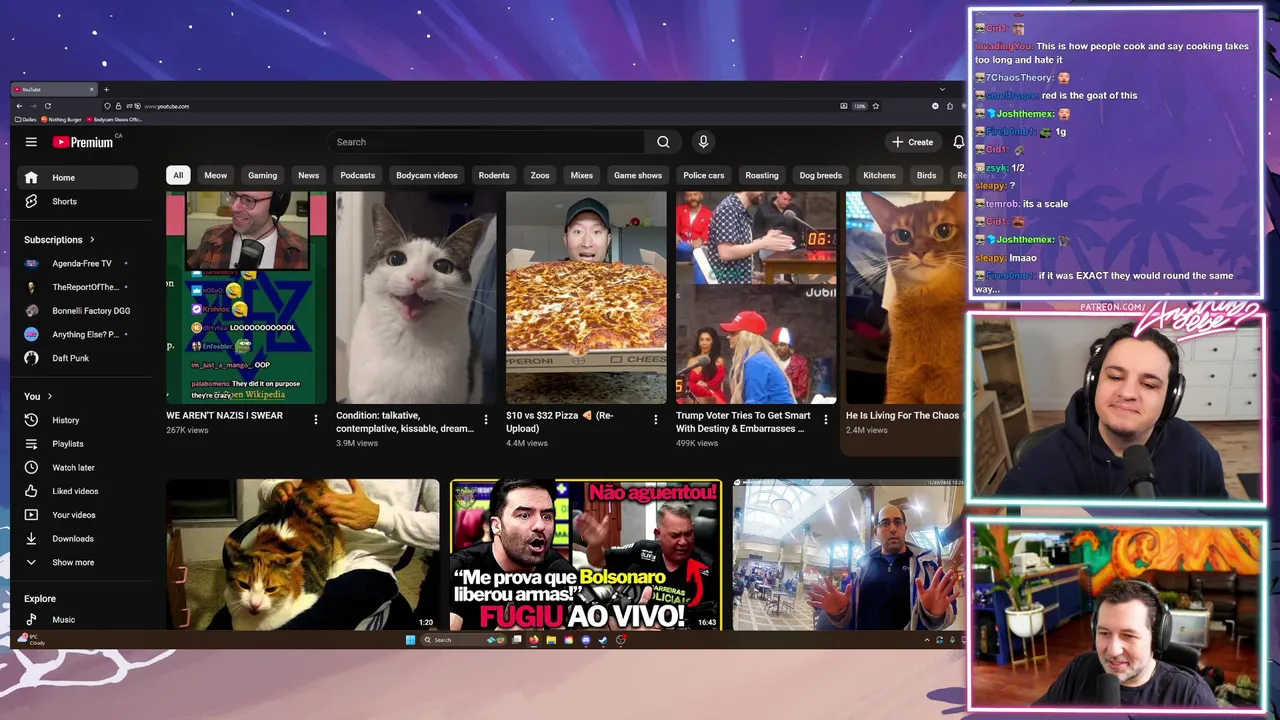Open browser tab list dropdown chevron
The image size is (1280, 720).
tap(942, 89)
